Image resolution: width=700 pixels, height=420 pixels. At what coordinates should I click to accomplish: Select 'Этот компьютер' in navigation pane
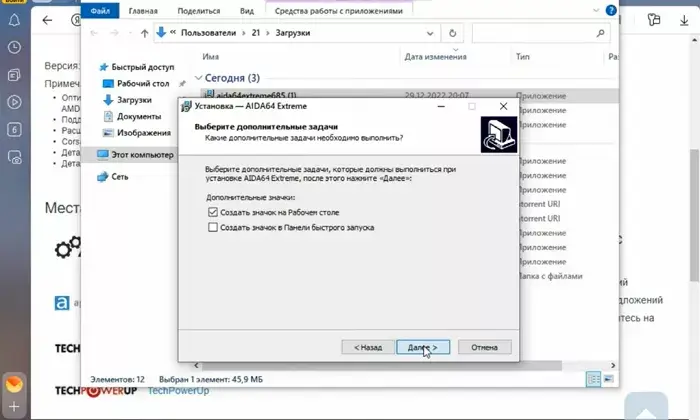[x=140, y=155]
